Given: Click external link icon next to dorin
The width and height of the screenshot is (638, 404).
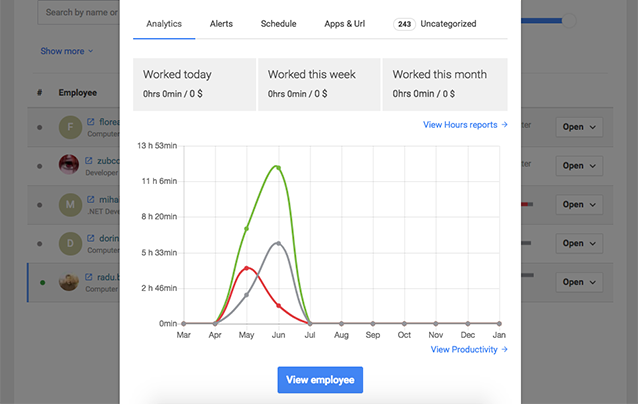Looking at the screenshot, I should click(91, 238).
